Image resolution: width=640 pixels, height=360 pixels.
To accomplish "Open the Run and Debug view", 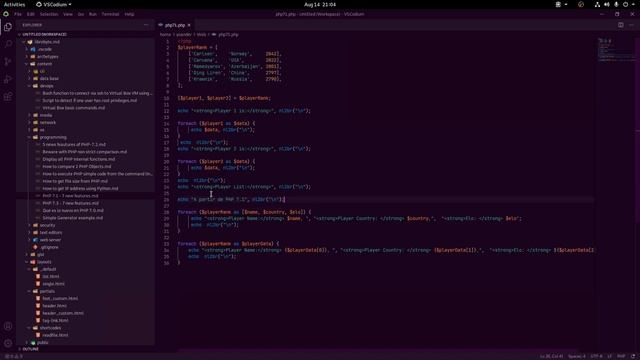I will click(x=8, y=79).
